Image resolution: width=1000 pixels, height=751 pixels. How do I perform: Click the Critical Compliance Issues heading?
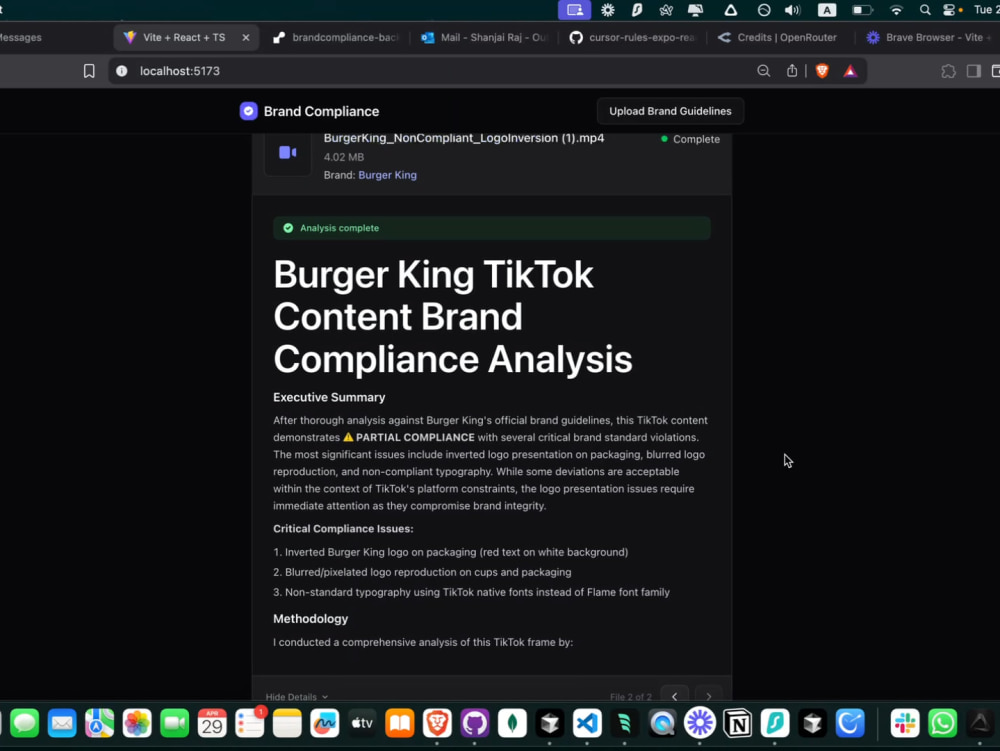coord(343,529)
